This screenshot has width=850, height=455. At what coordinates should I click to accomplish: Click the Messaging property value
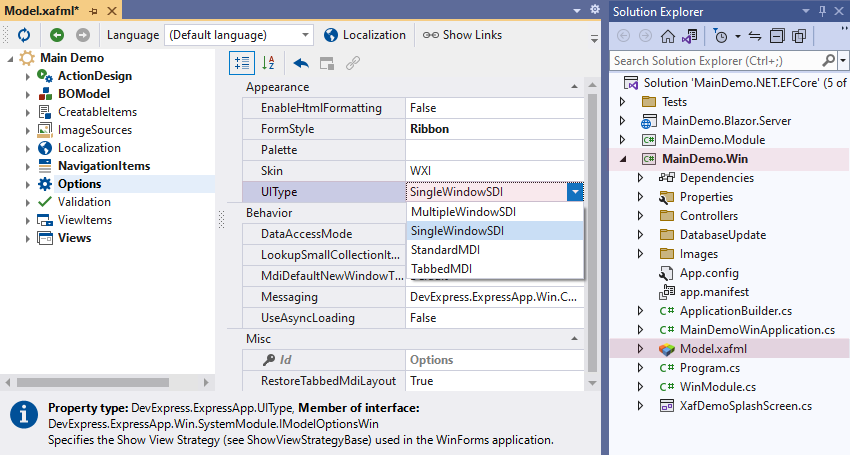click(x=494, y=297)
